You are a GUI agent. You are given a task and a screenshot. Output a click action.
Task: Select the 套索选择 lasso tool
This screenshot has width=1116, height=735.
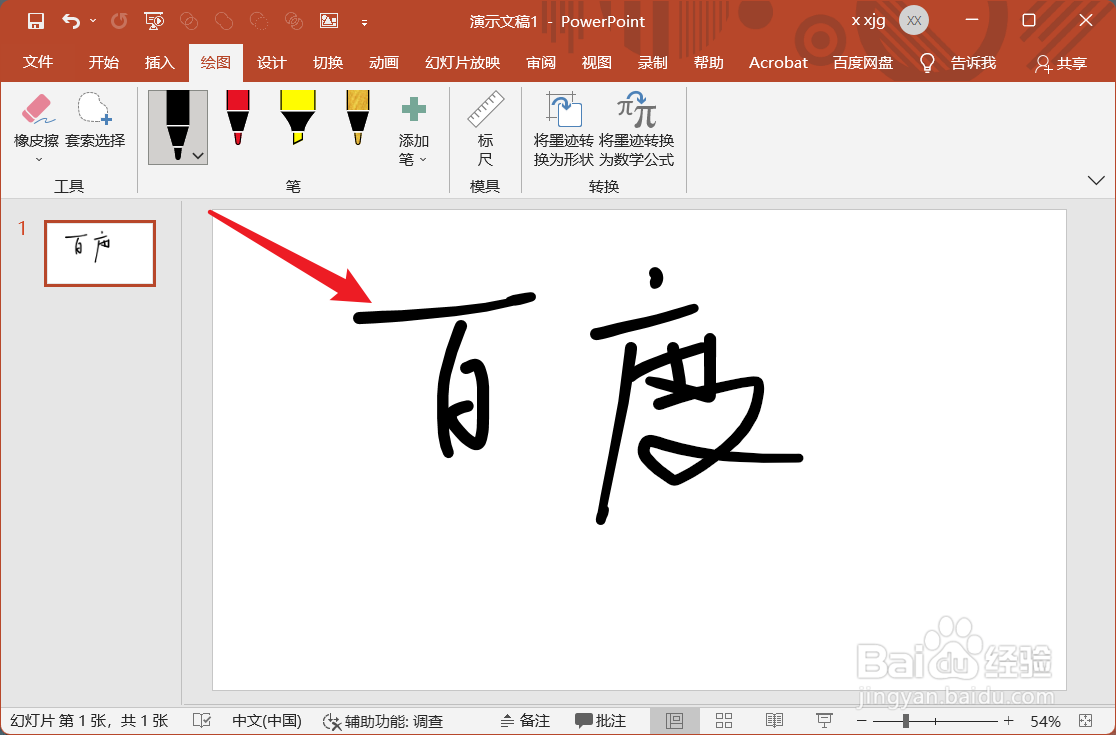coord(95,120)
